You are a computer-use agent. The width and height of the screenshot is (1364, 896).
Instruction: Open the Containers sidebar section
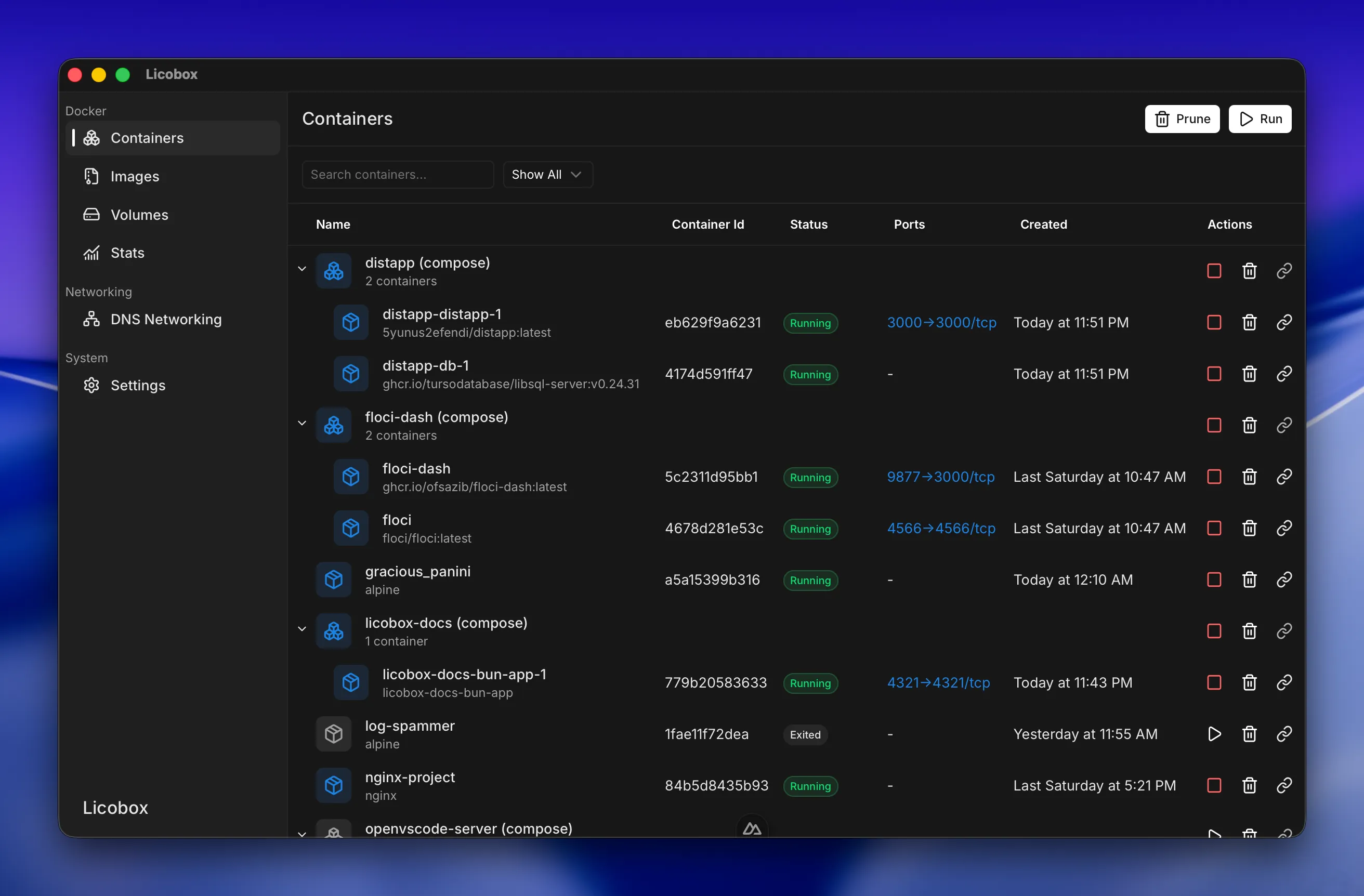(x=173, y=138)
